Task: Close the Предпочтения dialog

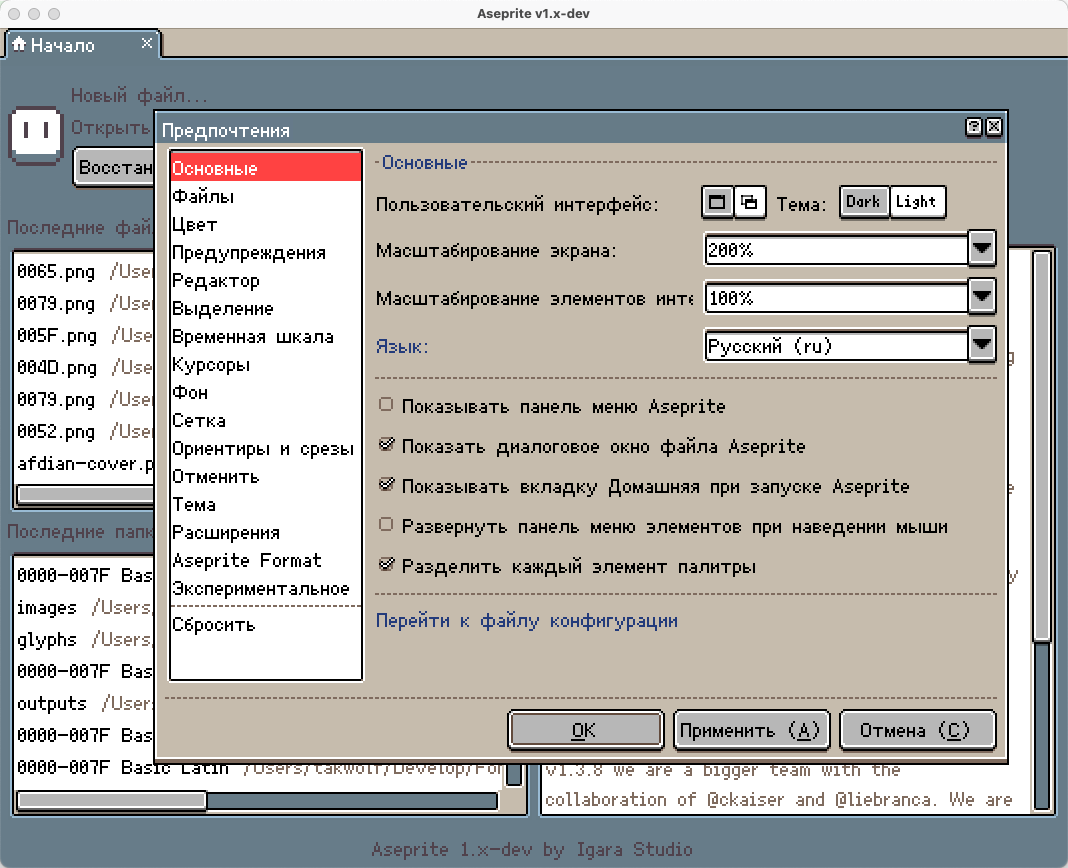Action: pos(994,127)
